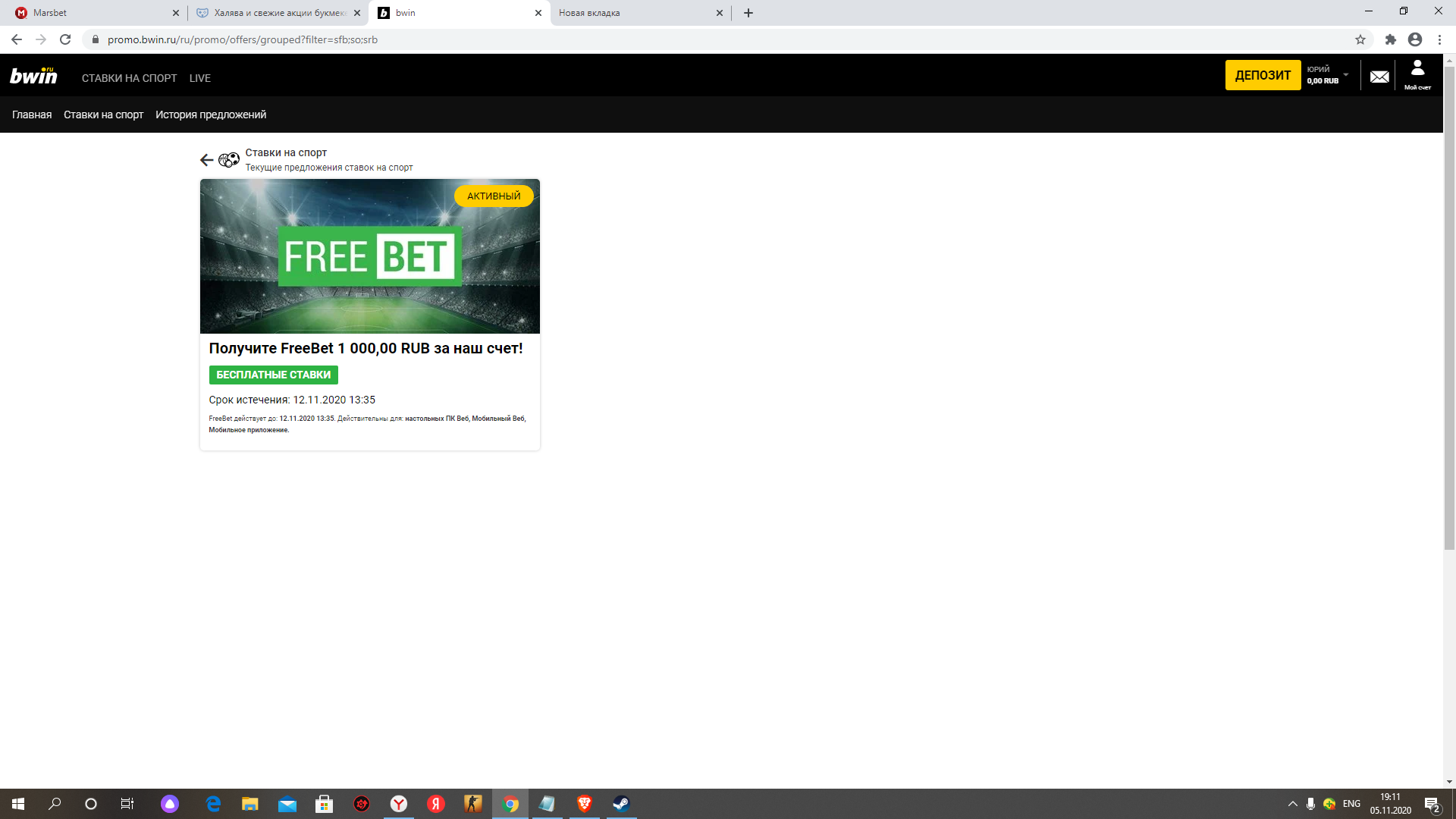
Task: Open История предложений
Action: (x=211, y=115)
